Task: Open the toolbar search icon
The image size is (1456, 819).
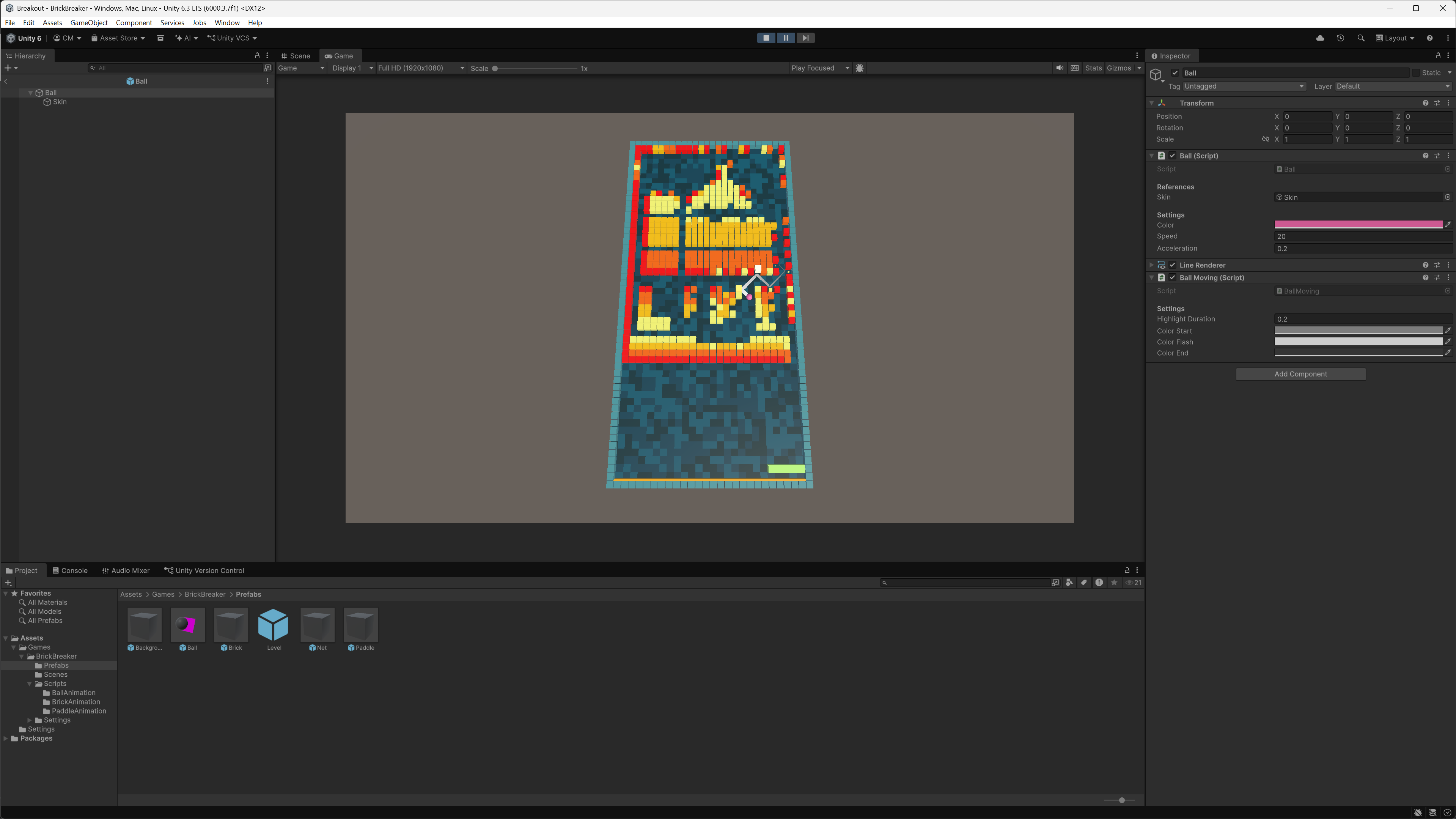Action: 1360,38
